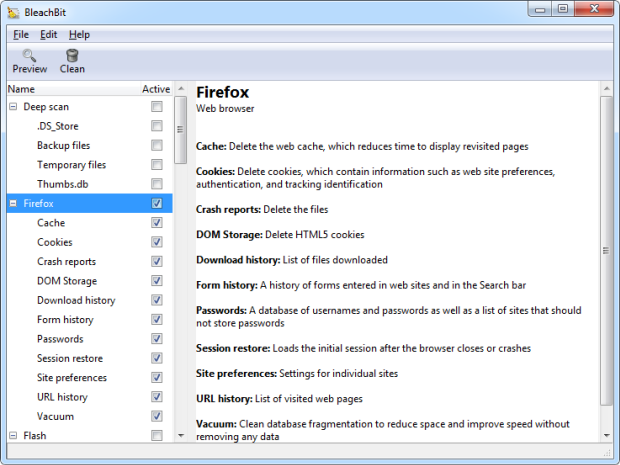Uncheck the Crash reports checkbox
Screen dimensions: 620x465
coord(157,261)
